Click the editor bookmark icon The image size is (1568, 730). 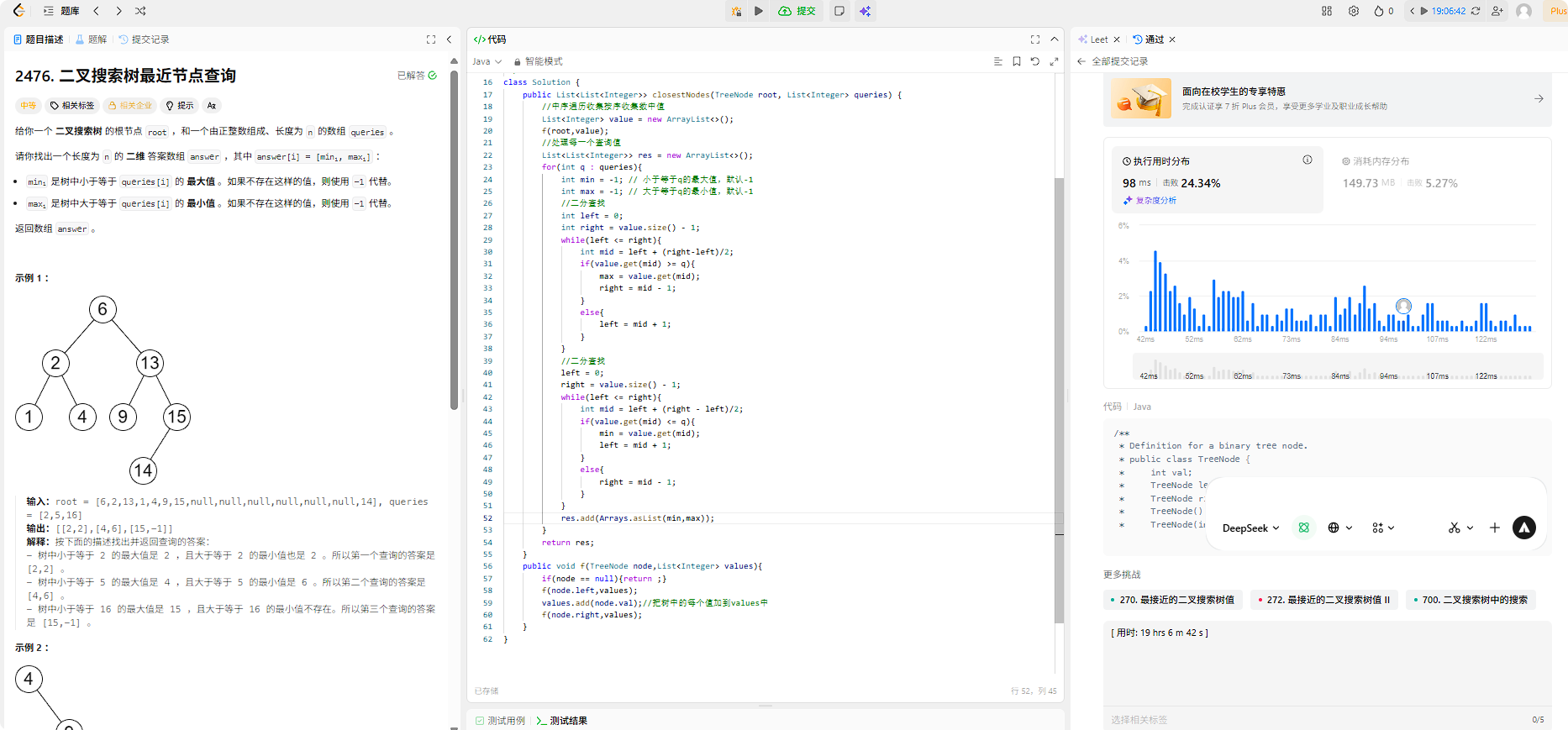[1017, 61]
